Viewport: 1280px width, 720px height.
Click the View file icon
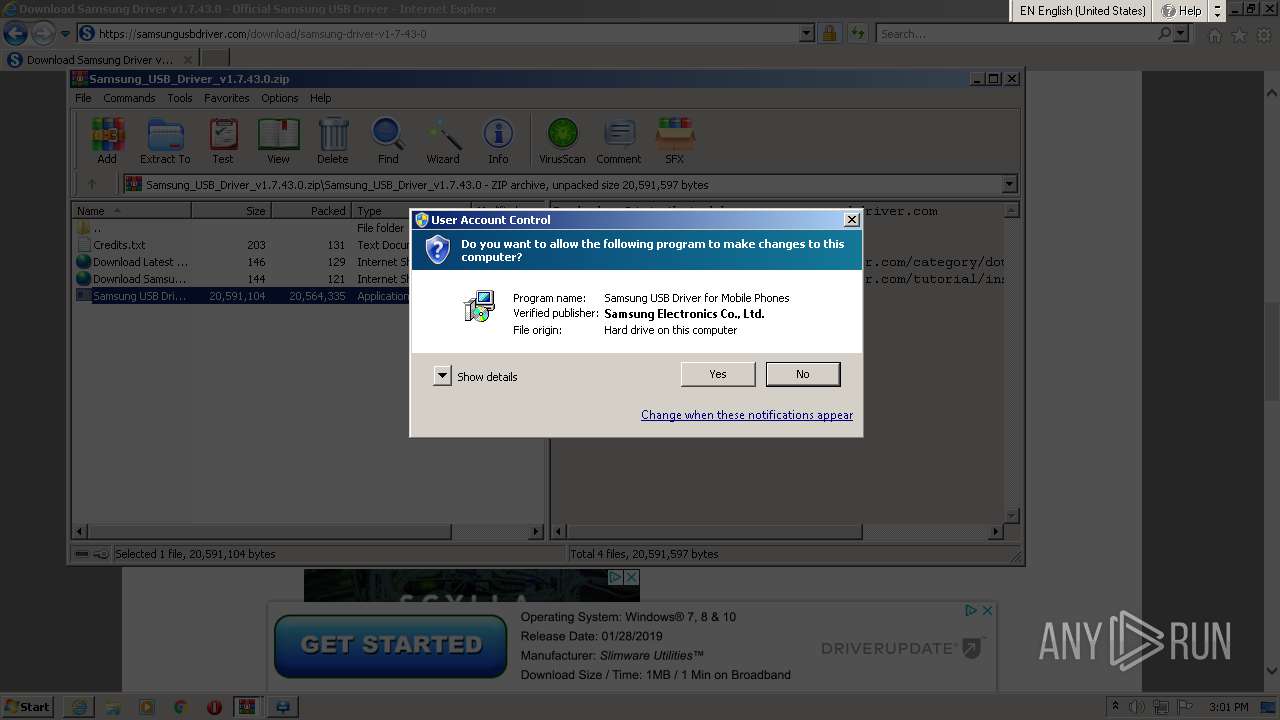tap(278, 140)
